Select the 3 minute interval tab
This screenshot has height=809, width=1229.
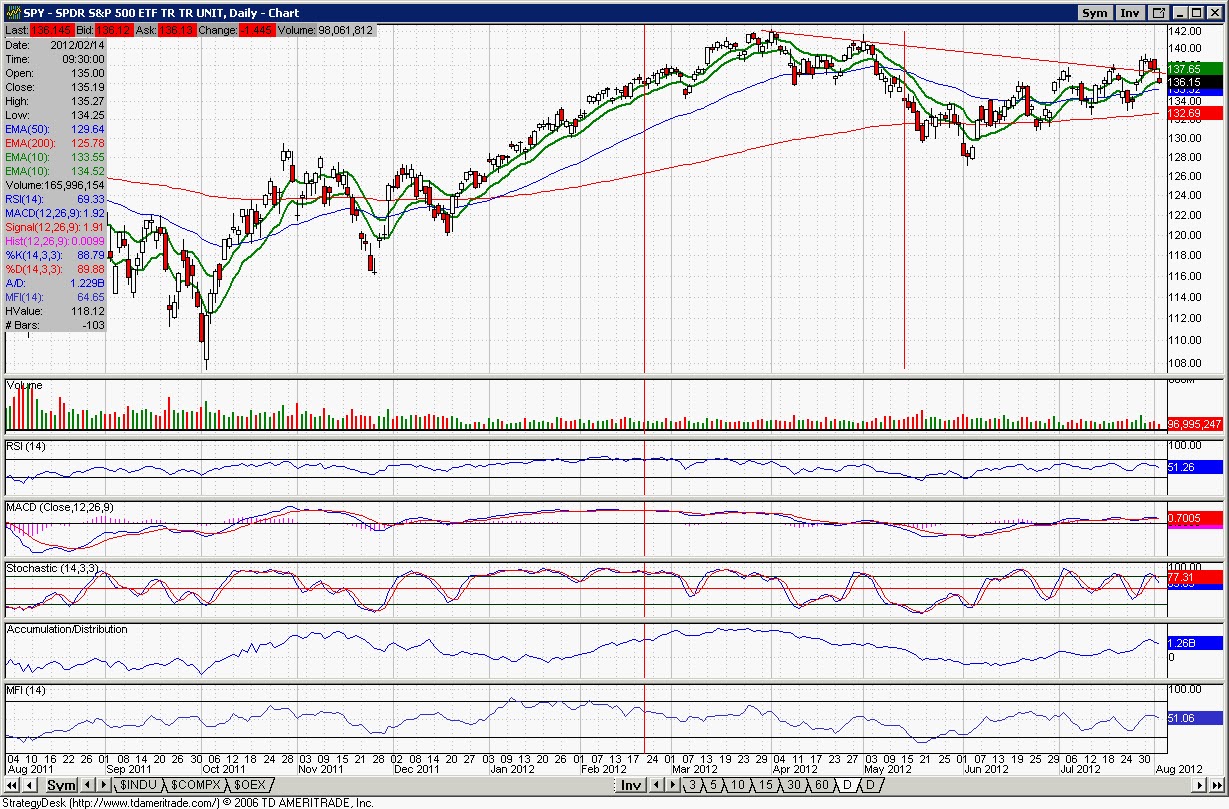[692, 785]
